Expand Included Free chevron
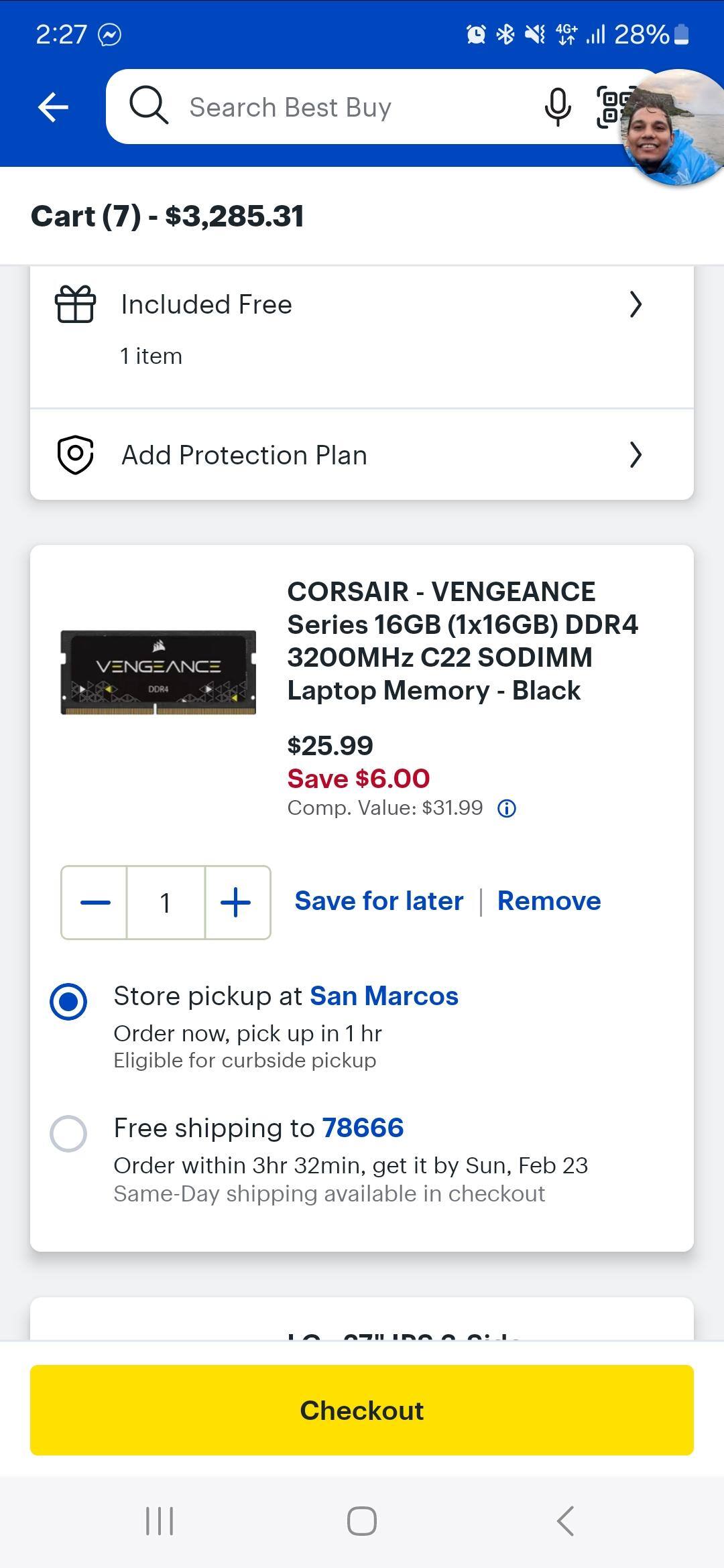The width and height of the screenshot is (724, 1568). [x=636, y=304]
